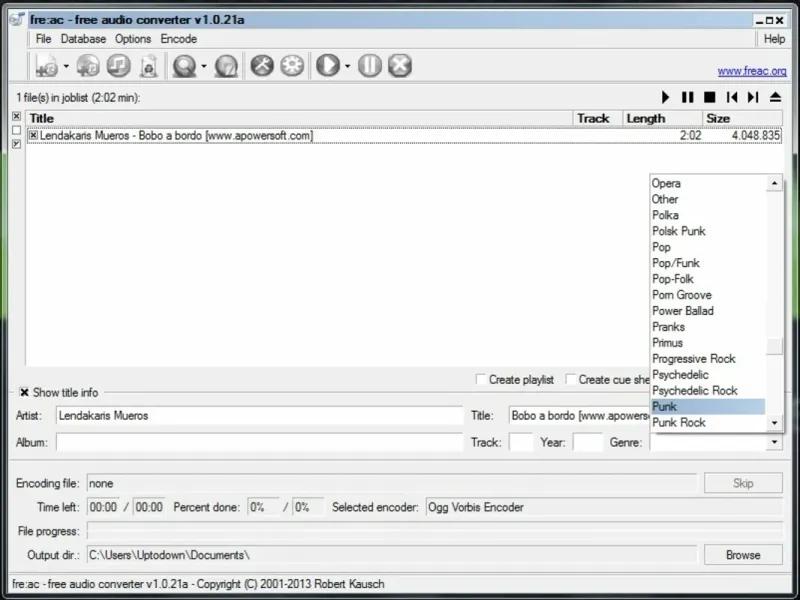Click into the Year input field

588,442
